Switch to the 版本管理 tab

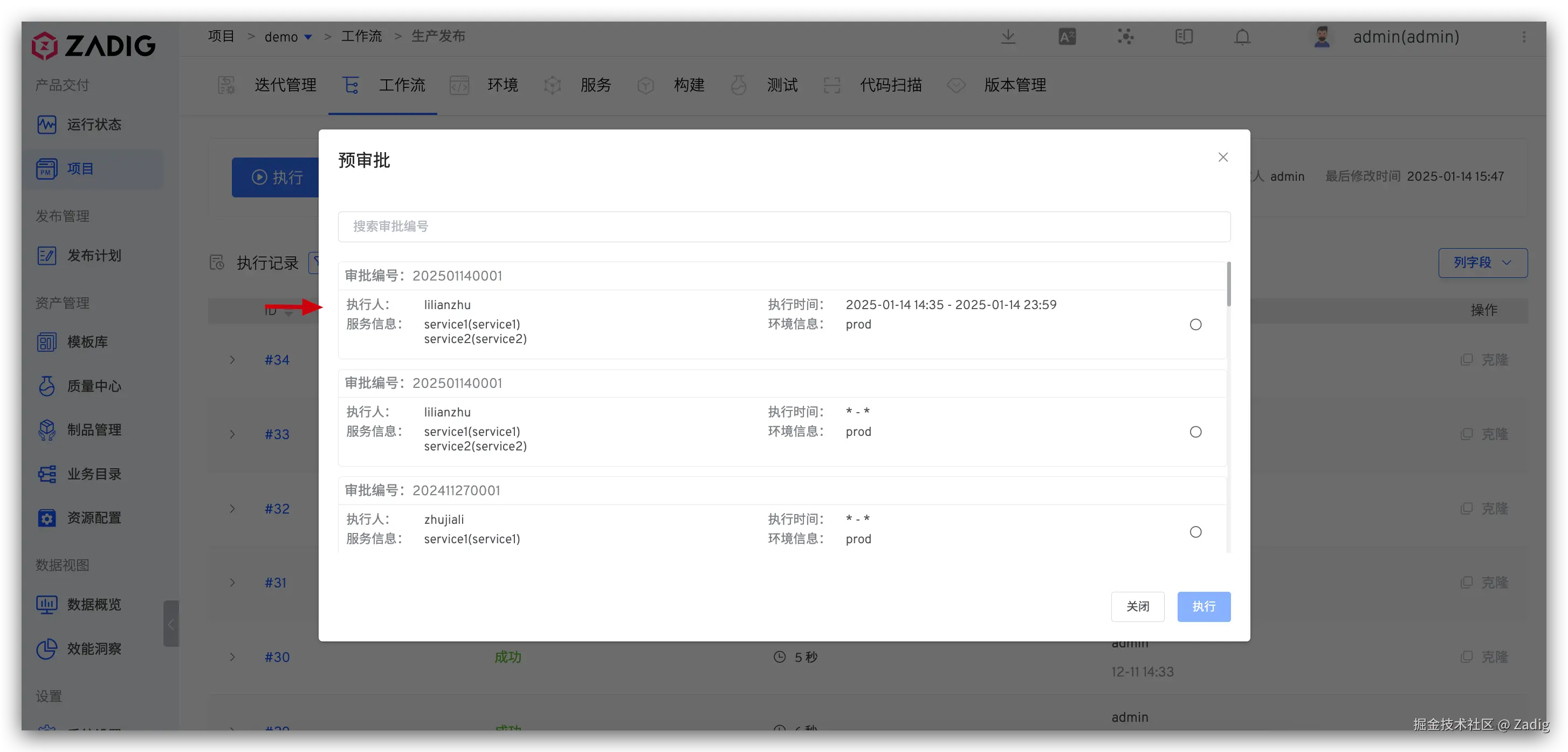(x=1014, y=85)
